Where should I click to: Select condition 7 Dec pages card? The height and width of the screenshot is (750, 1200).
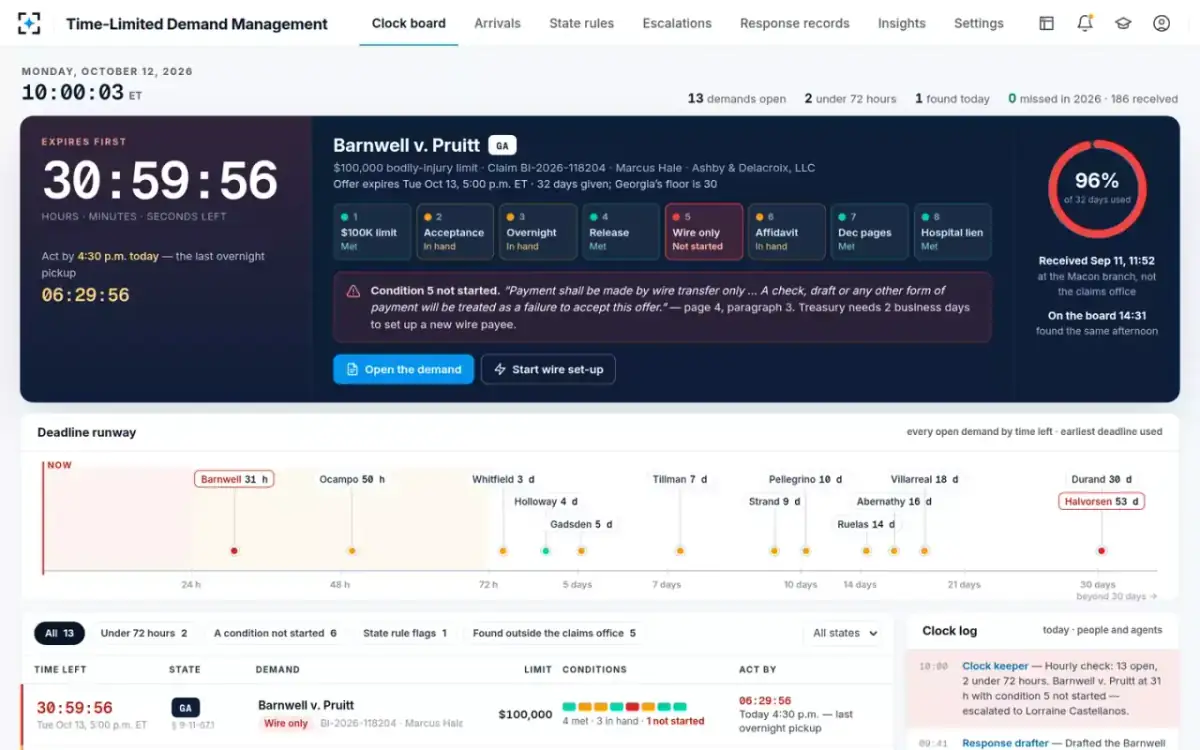pyautogui.click(x=870, y=232)
